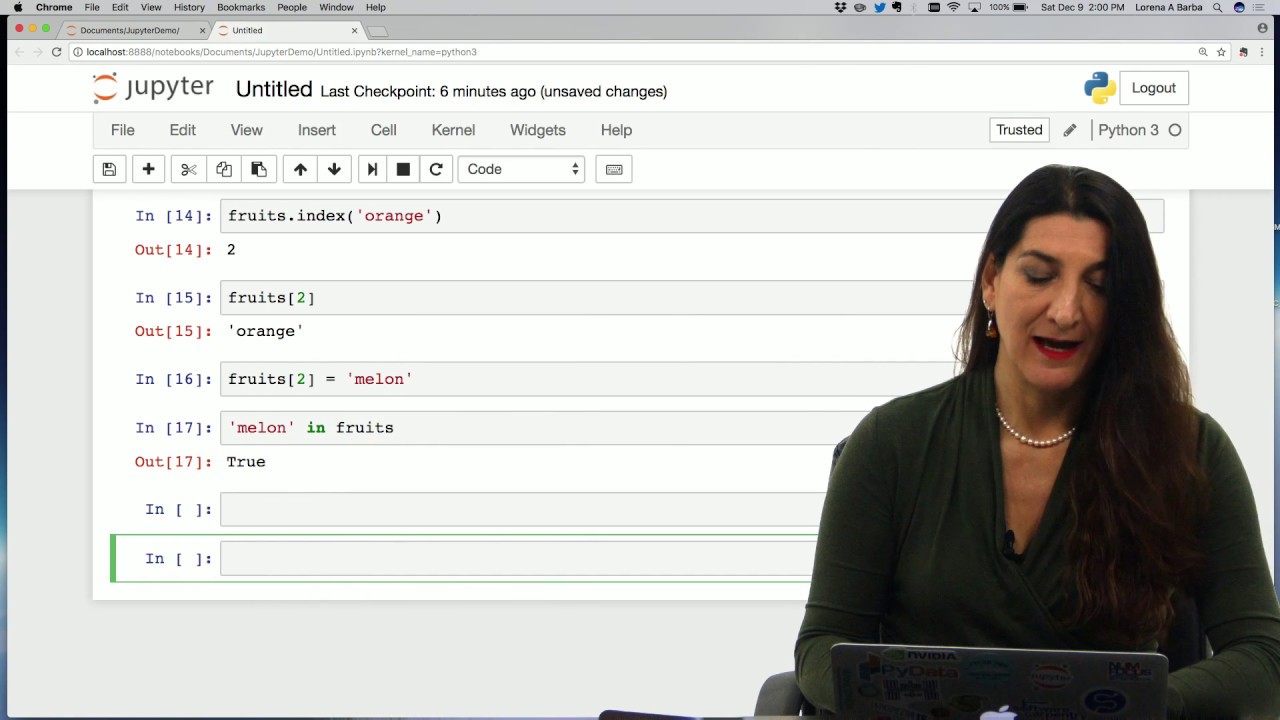Click the Trusted notebook button
Viewport: 1280px width, 720px height.
click(x=1019, y=130)
